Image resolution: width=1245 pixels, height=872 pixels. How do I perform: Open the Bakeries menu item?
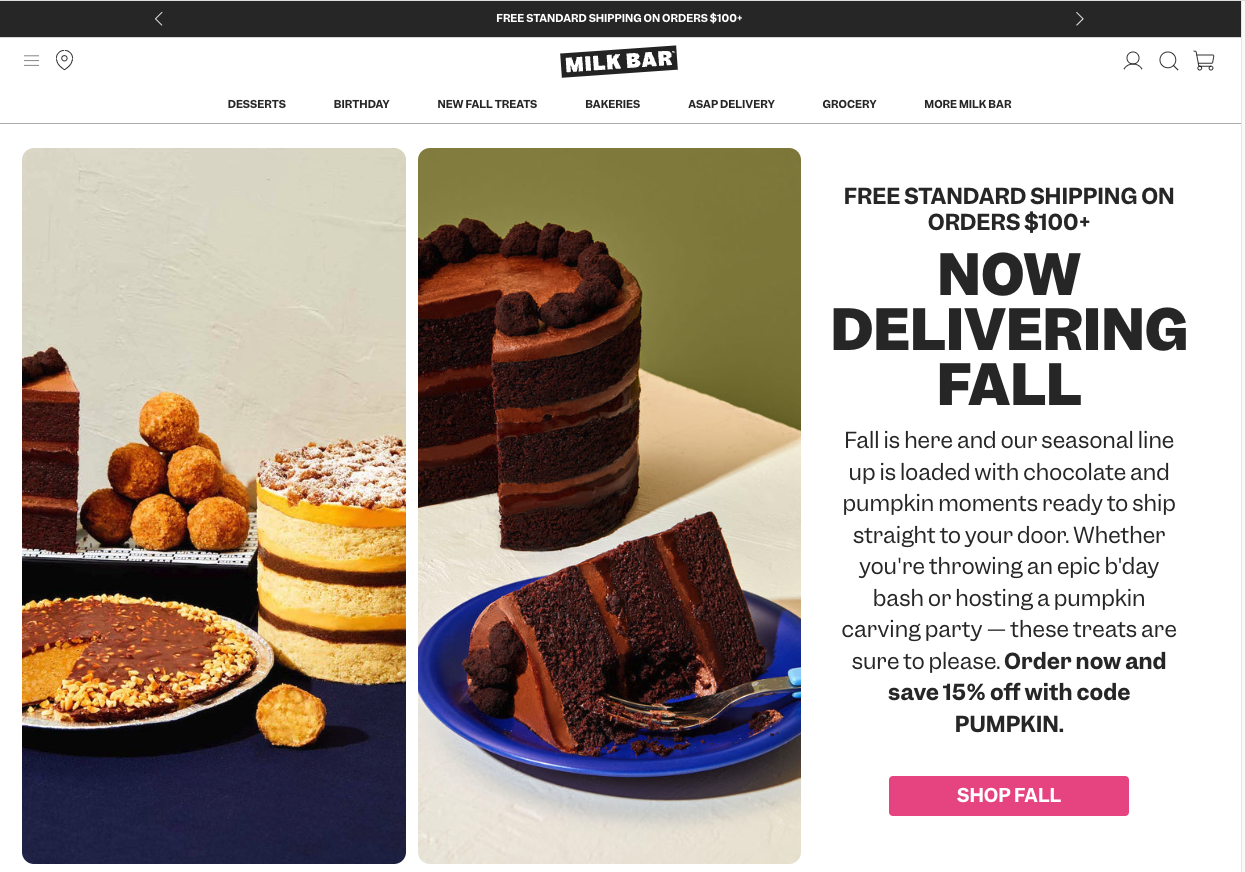613,104
